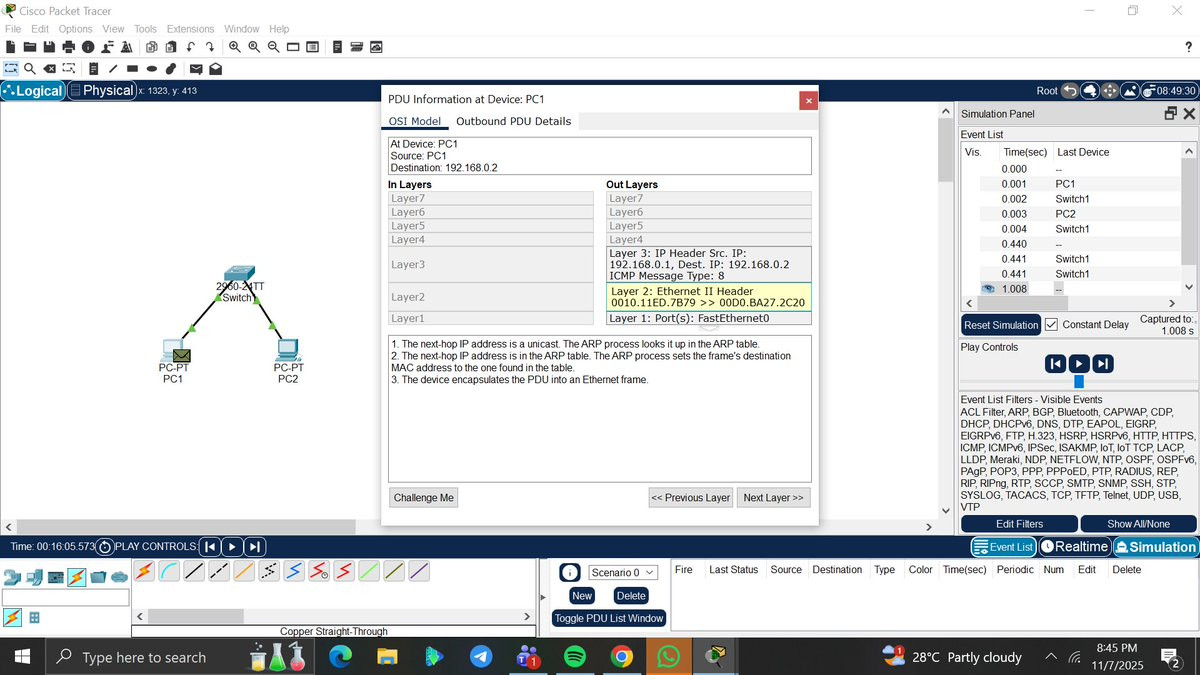
Task: Click the Challenge Me button
Action: 423,497
